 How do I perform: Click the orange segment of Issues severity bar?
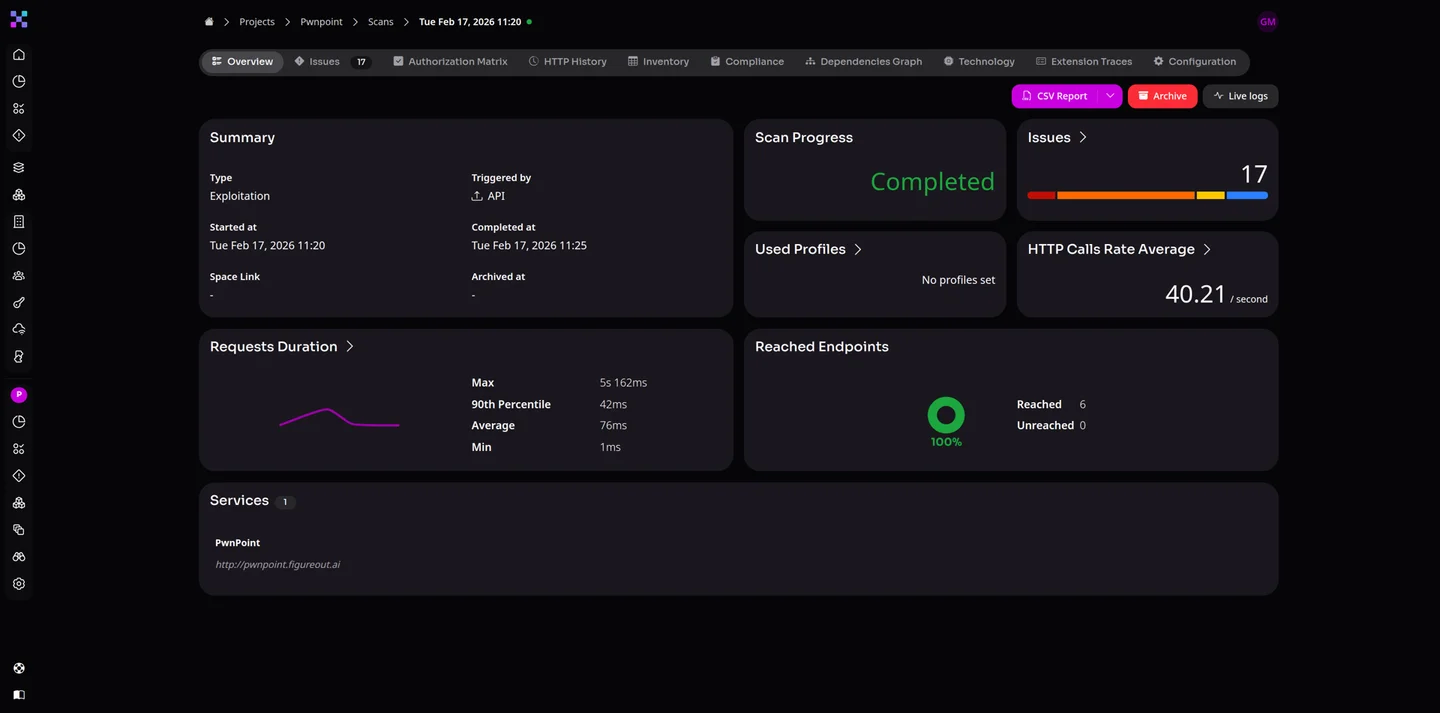pyautogui.click(x=1125, y=196)
